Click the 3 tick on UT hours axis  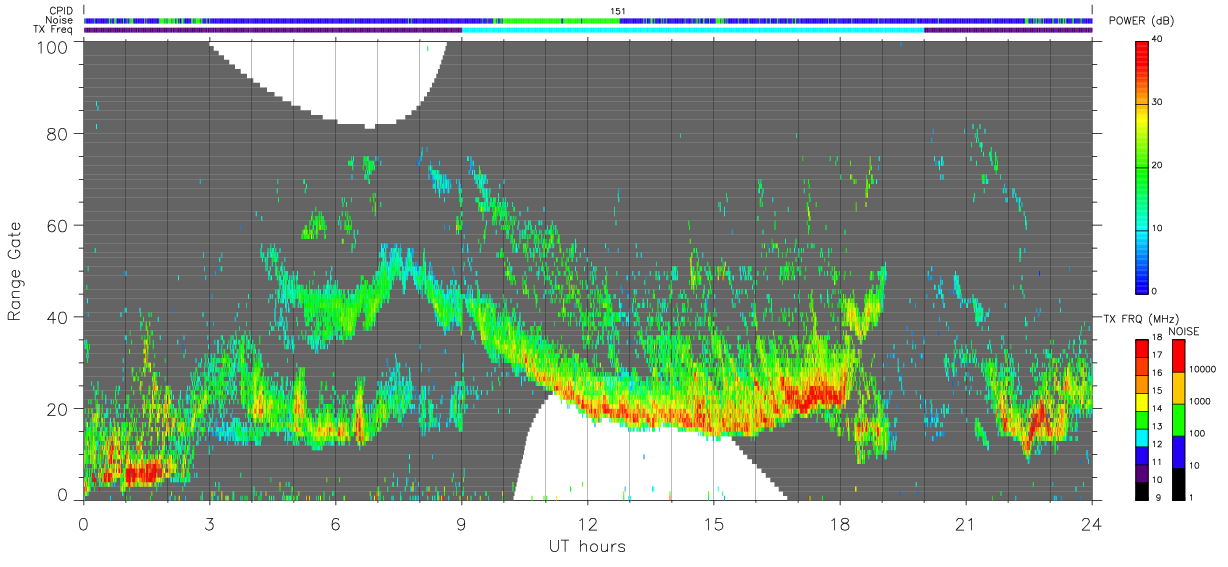[209, 523]
